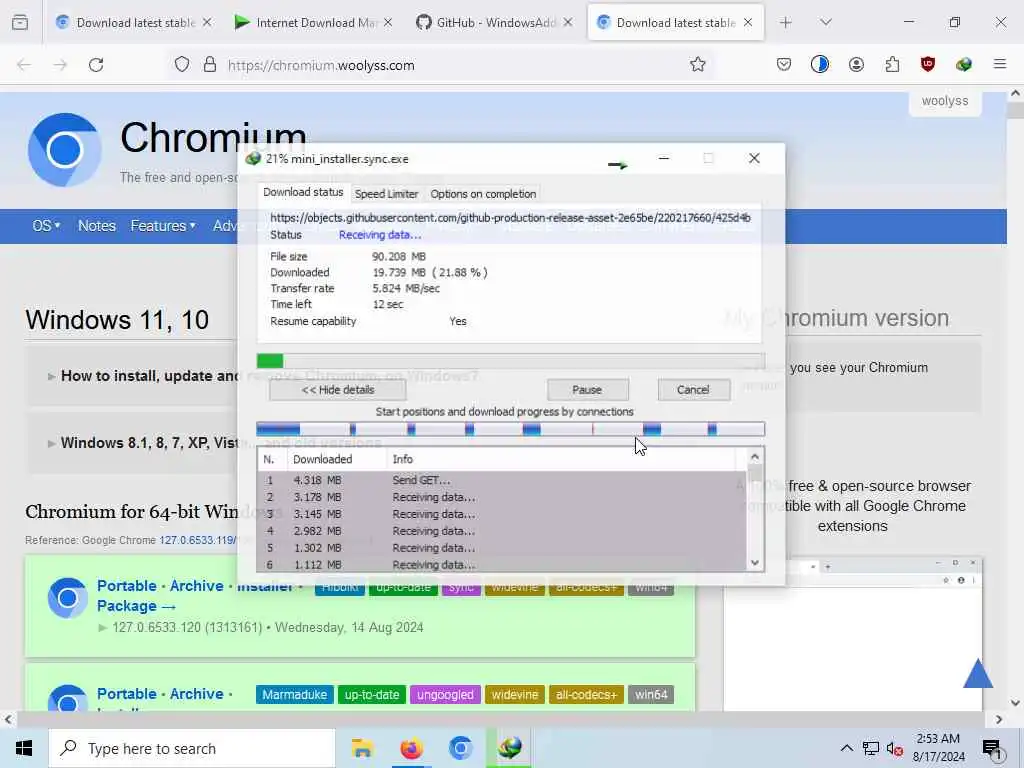Image resolution: width=1024 pixels, height=768 pixels.
Task: Open Options on completion tab
Action: point(483,194)
